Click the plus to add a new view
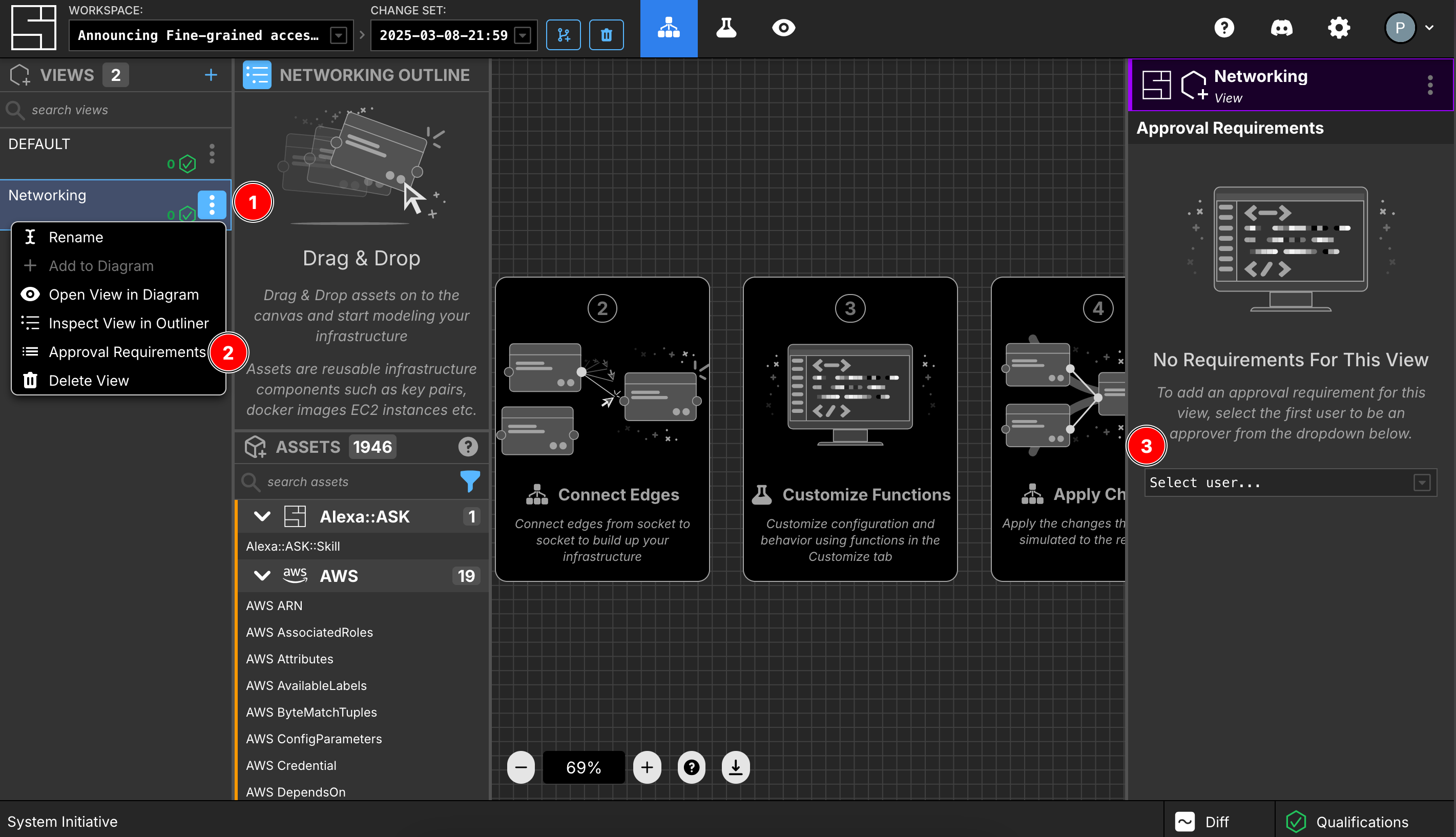Viewport: 1456px width, 837px height. coord(211,75)
